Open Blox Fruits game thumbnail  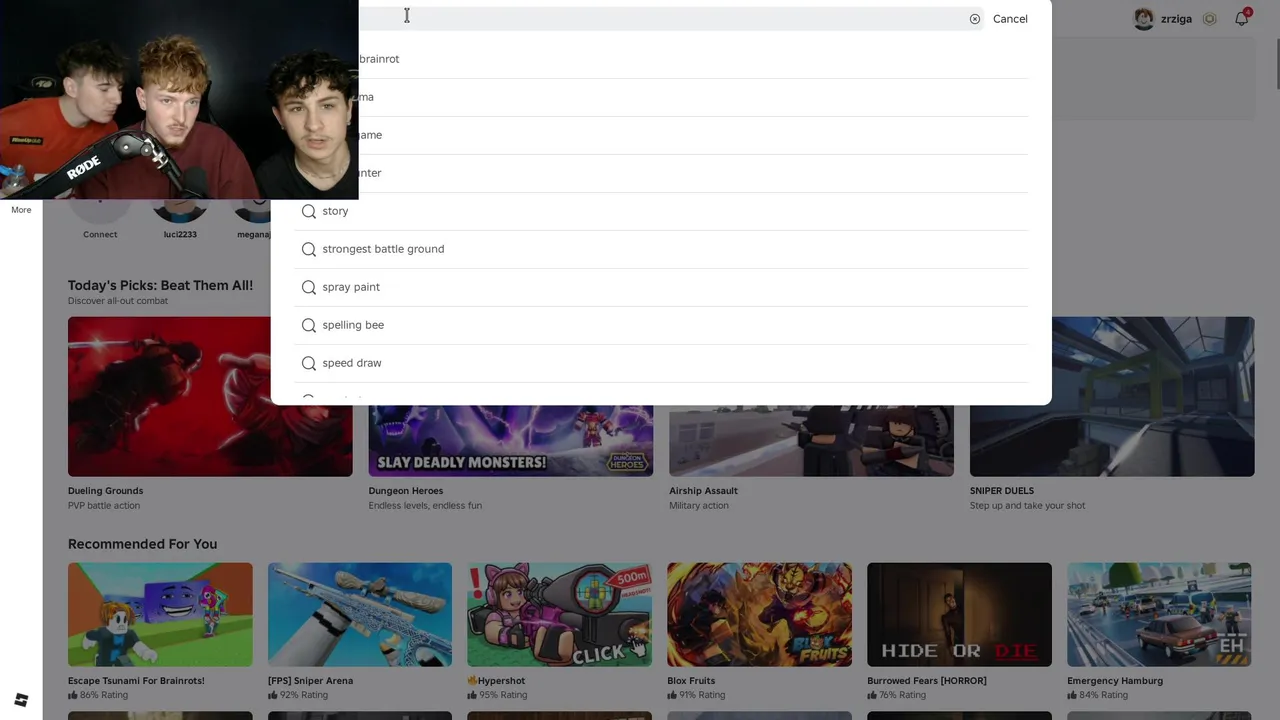760,614
